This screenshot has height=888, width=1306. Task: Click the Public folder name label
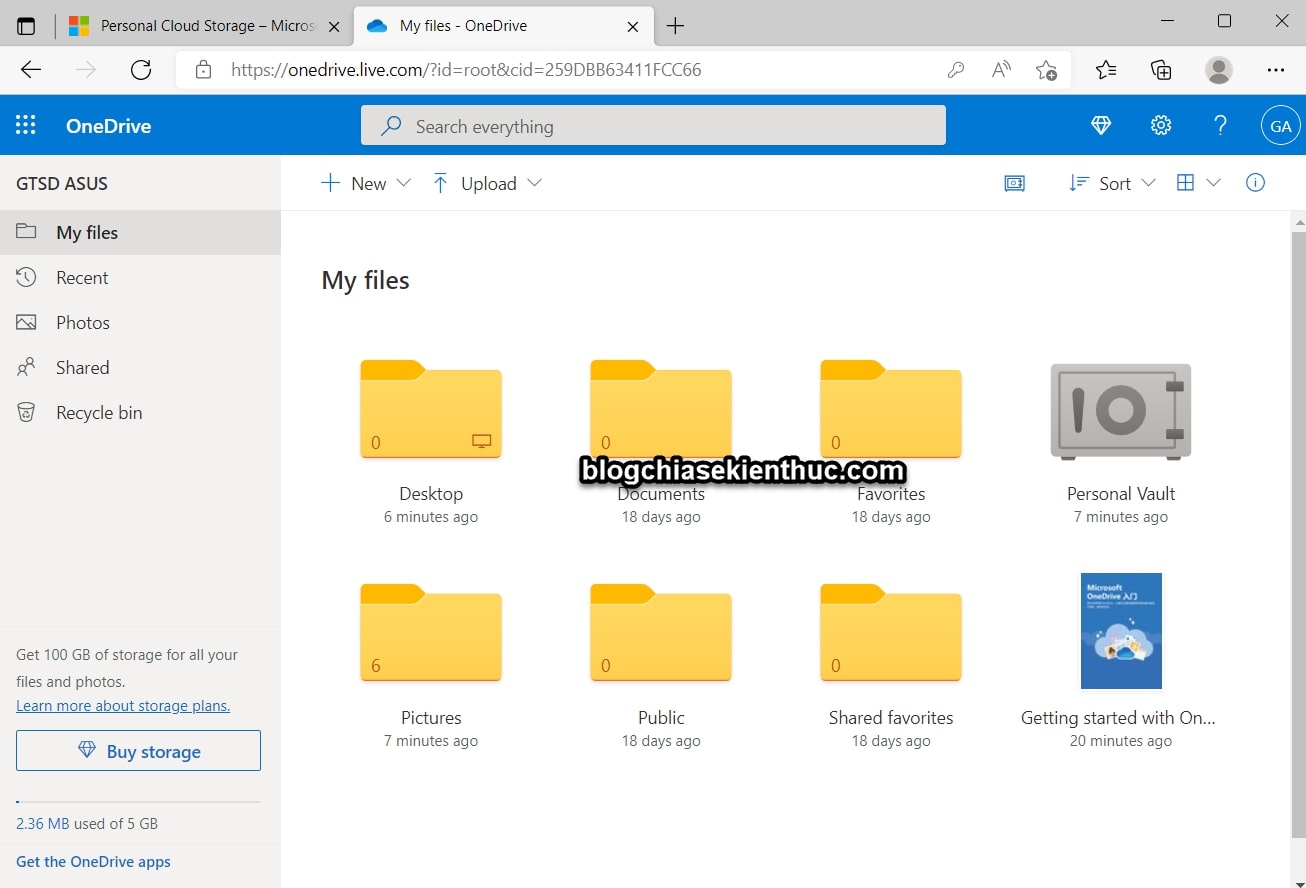[661, 718]
